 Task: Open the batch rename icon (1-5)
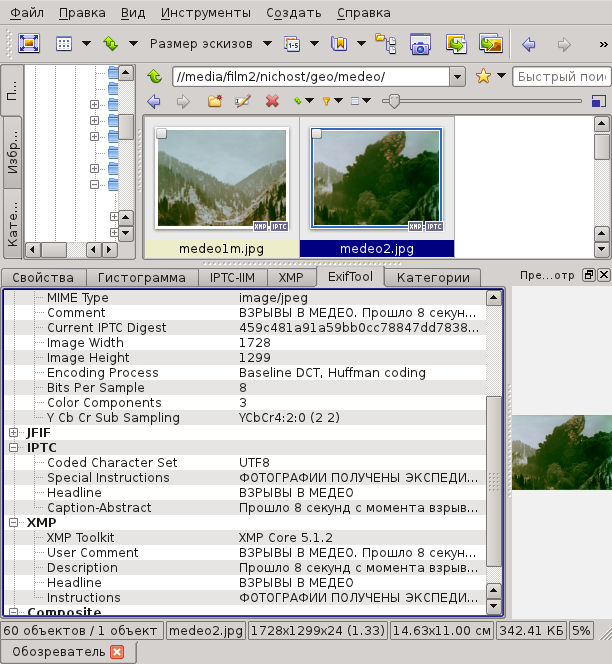292,43
